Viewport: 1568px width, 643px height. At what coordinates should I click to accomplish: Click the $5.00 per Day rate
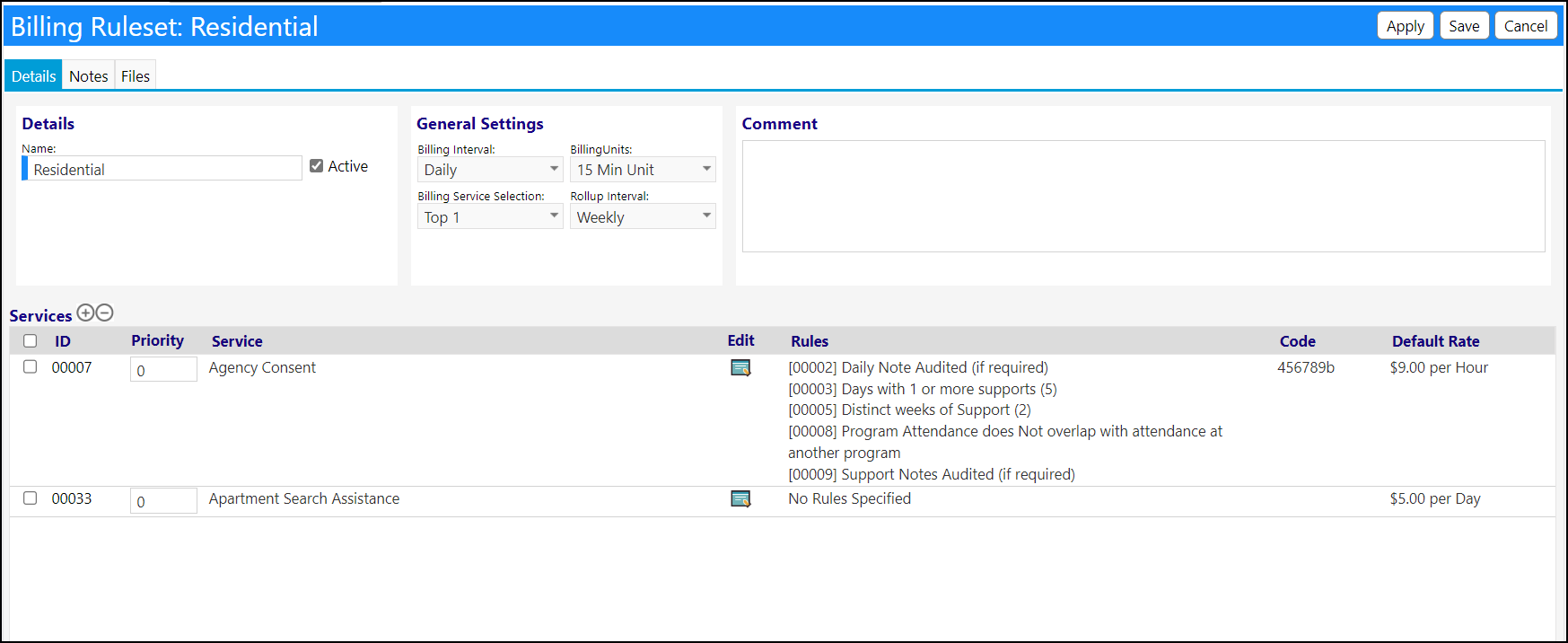tap(1435, 498)
